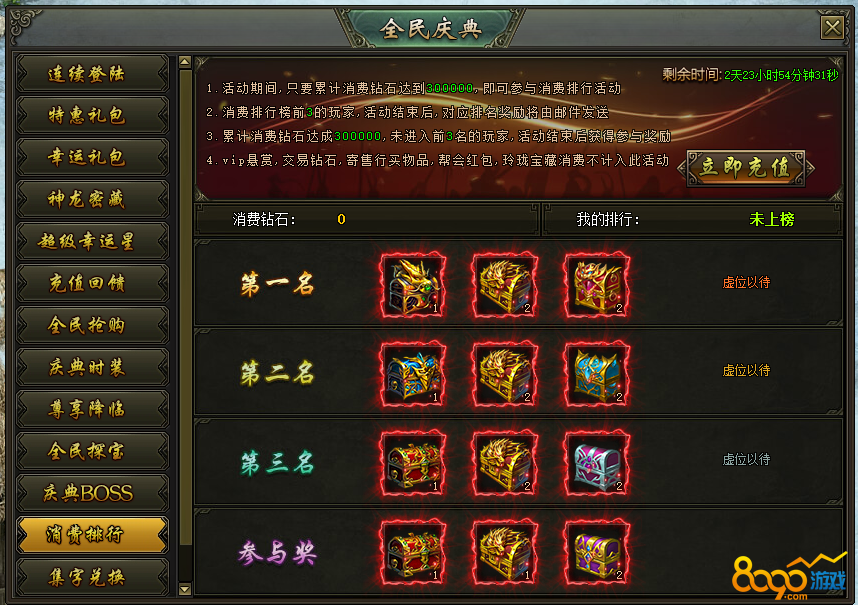This screenshot has width=858, height=605.
Task: Open the 神龙密藏 tab
Action: tap(92, 199)
